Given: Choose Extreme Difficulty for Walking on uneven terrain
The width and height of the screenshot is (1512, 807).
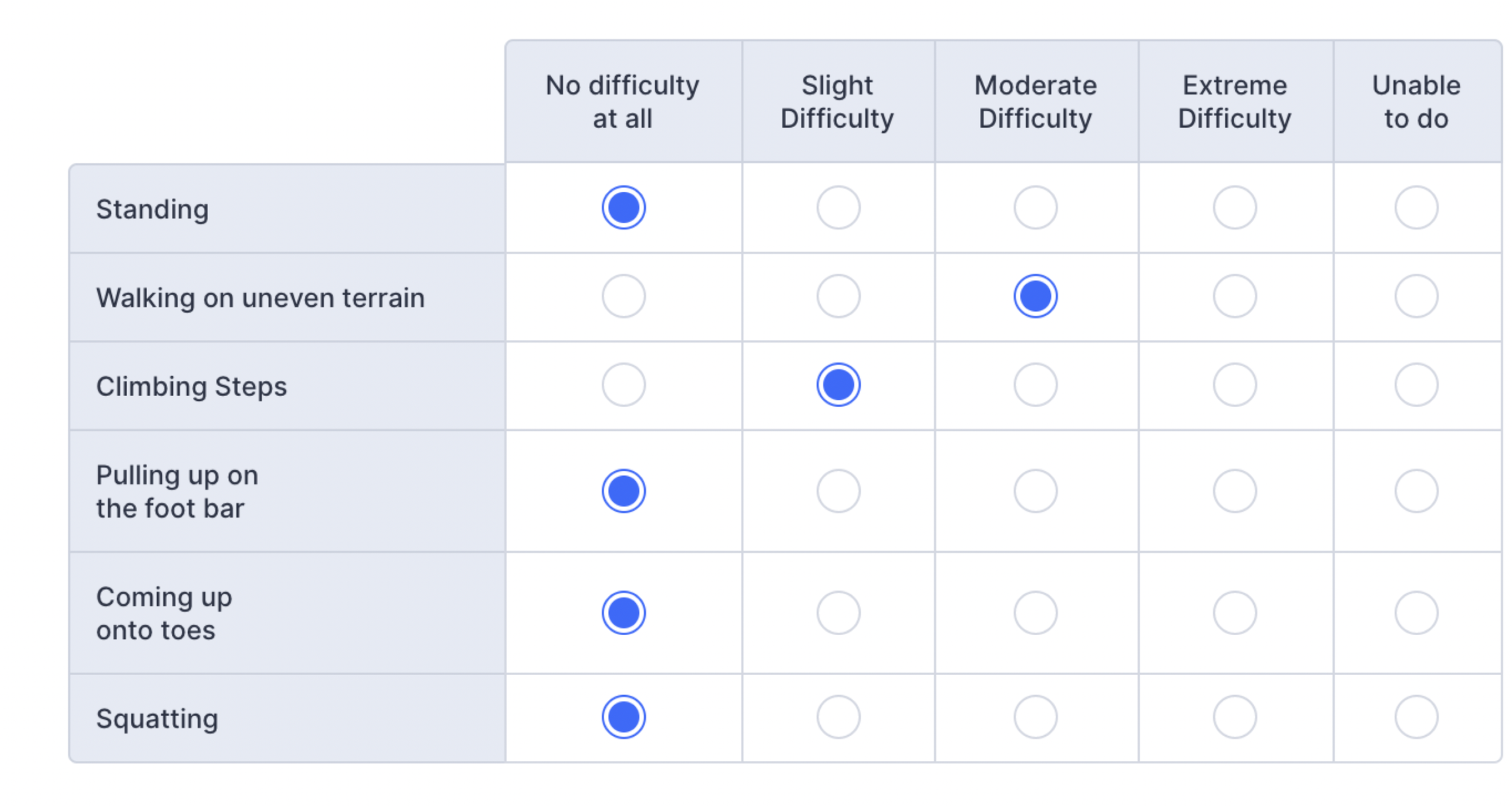Looking at the screenshot, I should pyautogui.click(x=1234, y=296).
